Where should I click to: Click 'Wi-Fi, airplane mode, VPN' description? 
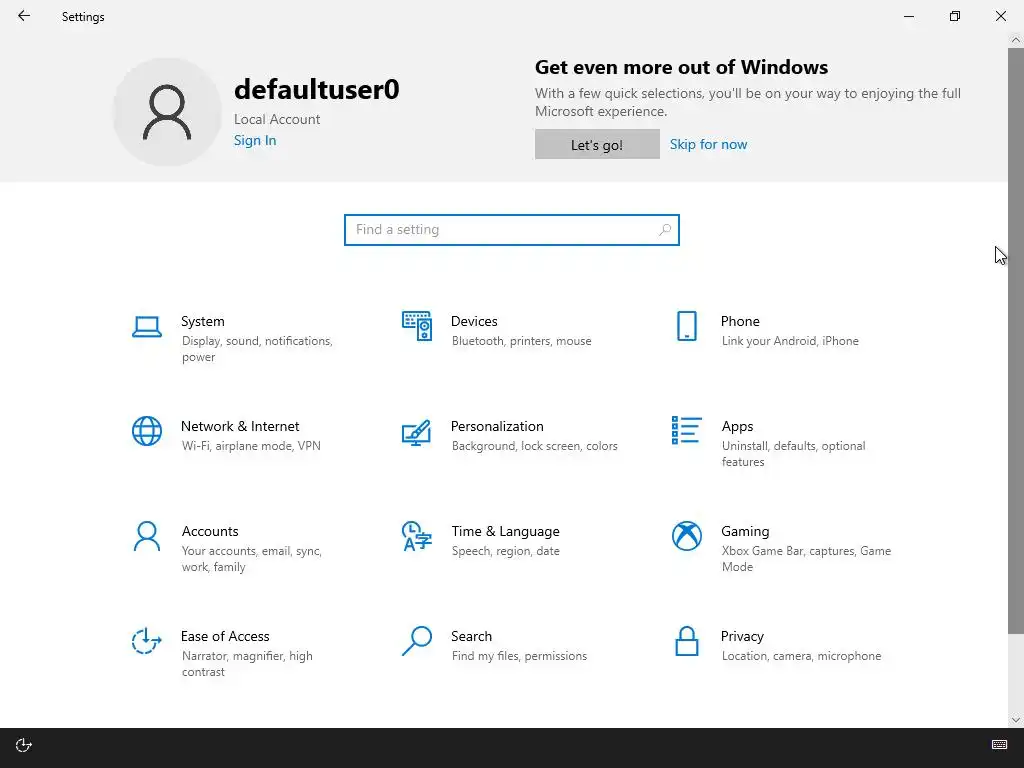(251, 446)
